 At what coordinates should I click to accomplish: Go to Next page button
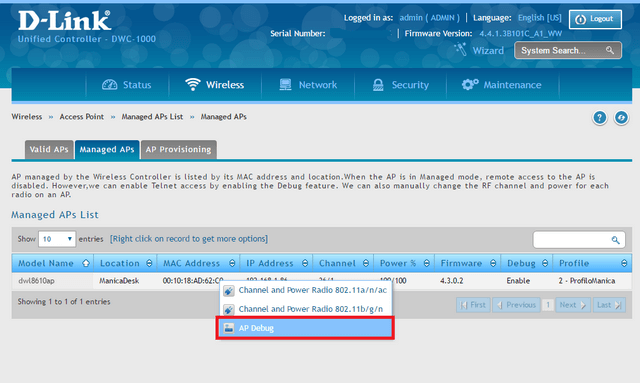tap(573, 305)
